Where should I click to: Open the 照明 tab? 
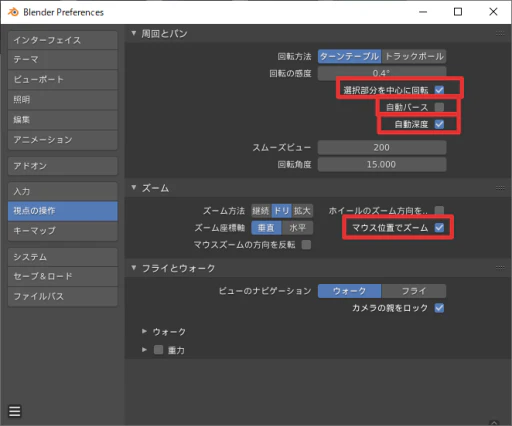[x=63, y=99]
